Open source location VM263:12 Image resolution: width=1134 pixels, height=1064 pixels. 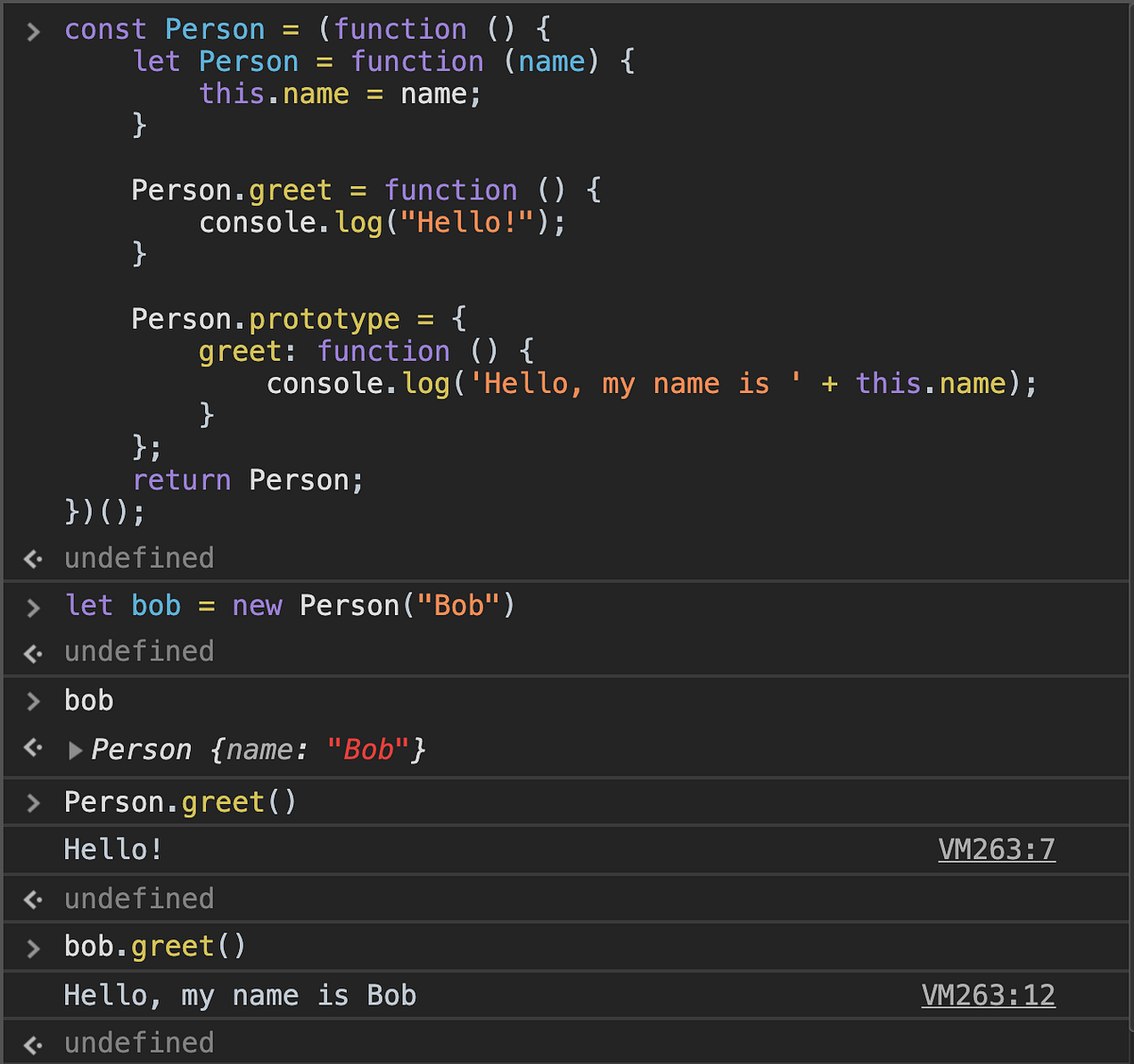[x=988, y=994]
